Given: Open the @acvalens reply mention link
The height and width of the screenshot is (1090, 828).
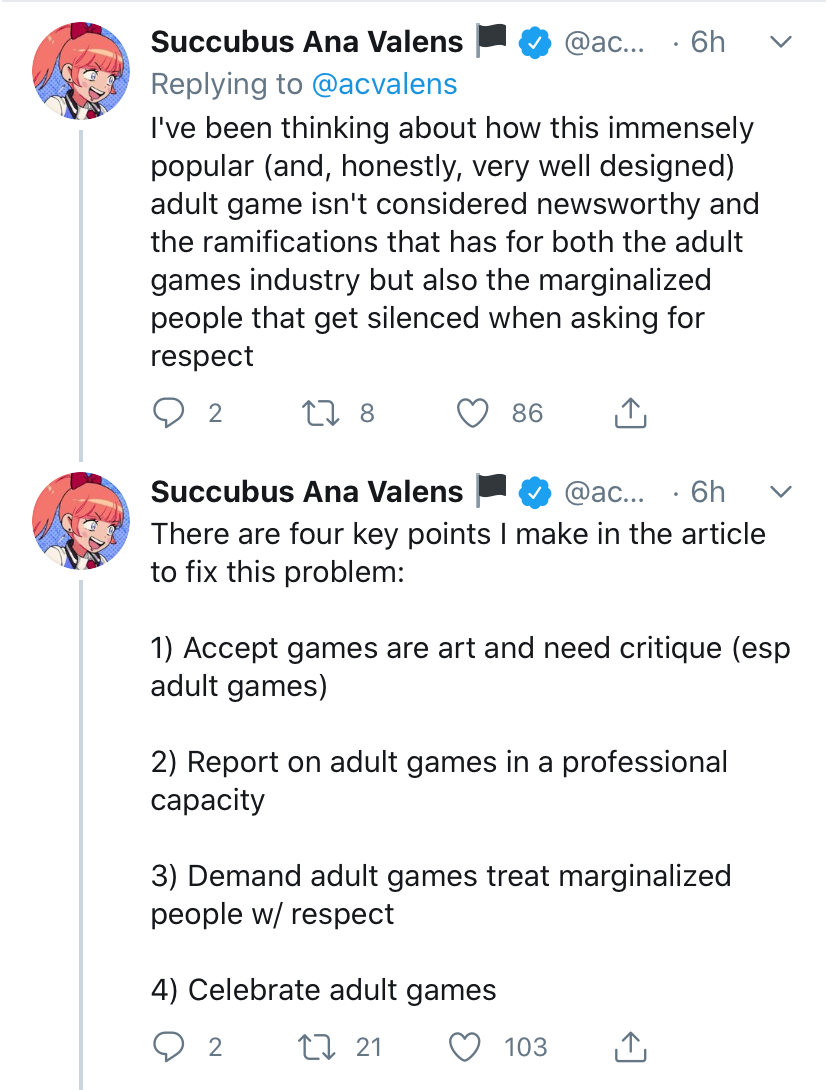Looking at the screenshot, I should click(x=385, y=85).
